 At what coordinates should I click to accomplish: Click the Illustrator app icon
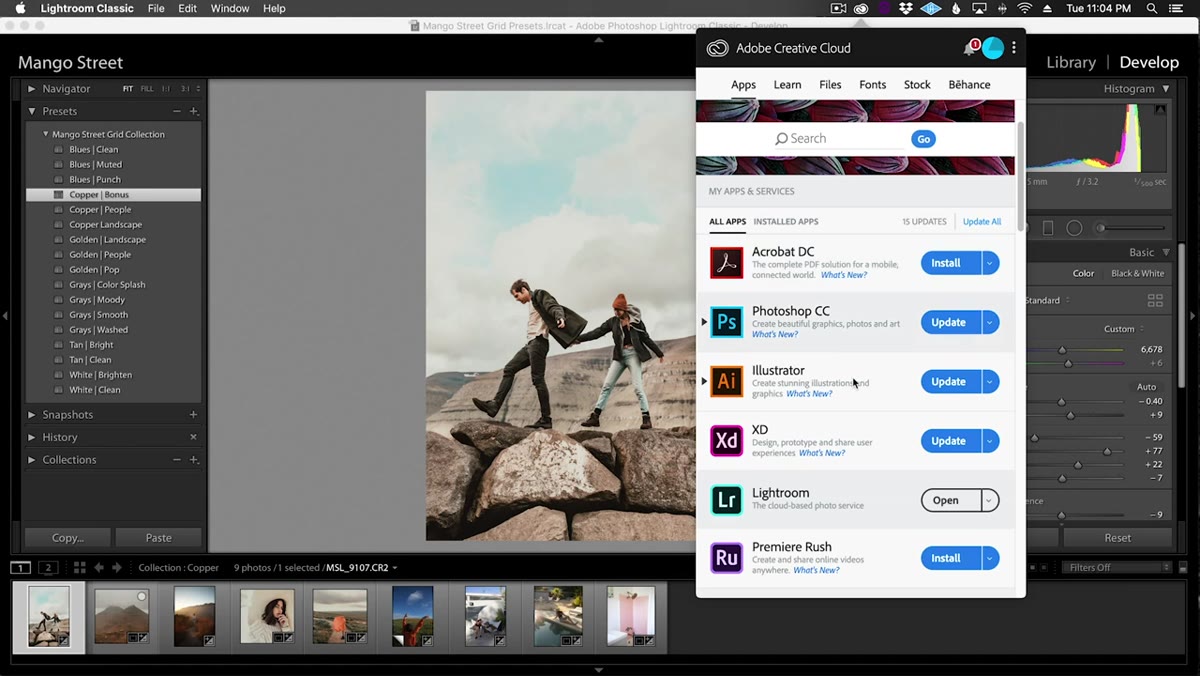pyautogui.click(x=727, y=381)
